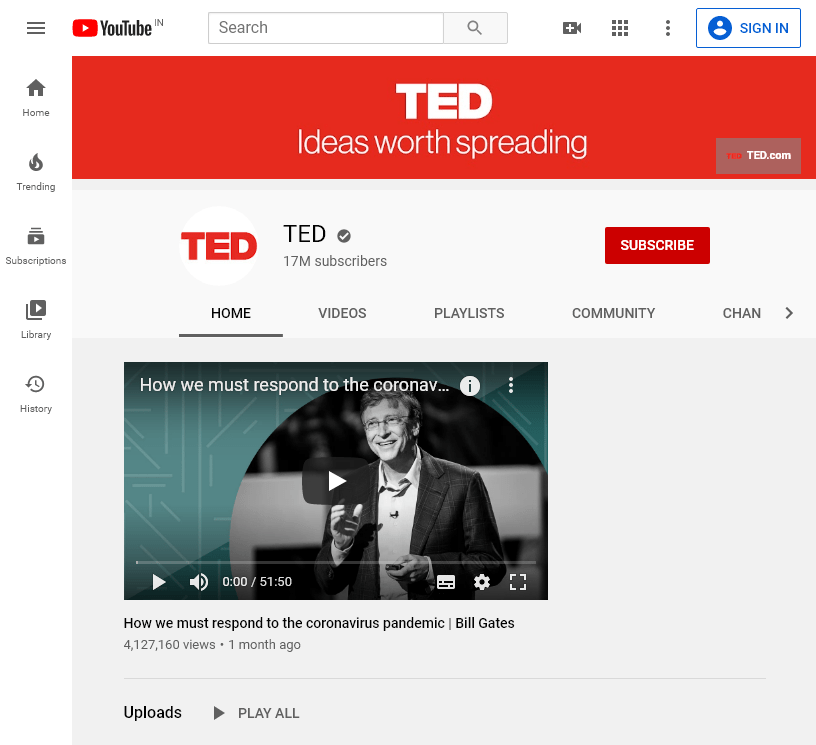Click the '0:00 / 51:50' time display
Viewport: 816px width, 745px height.
[x=257, y=582]
